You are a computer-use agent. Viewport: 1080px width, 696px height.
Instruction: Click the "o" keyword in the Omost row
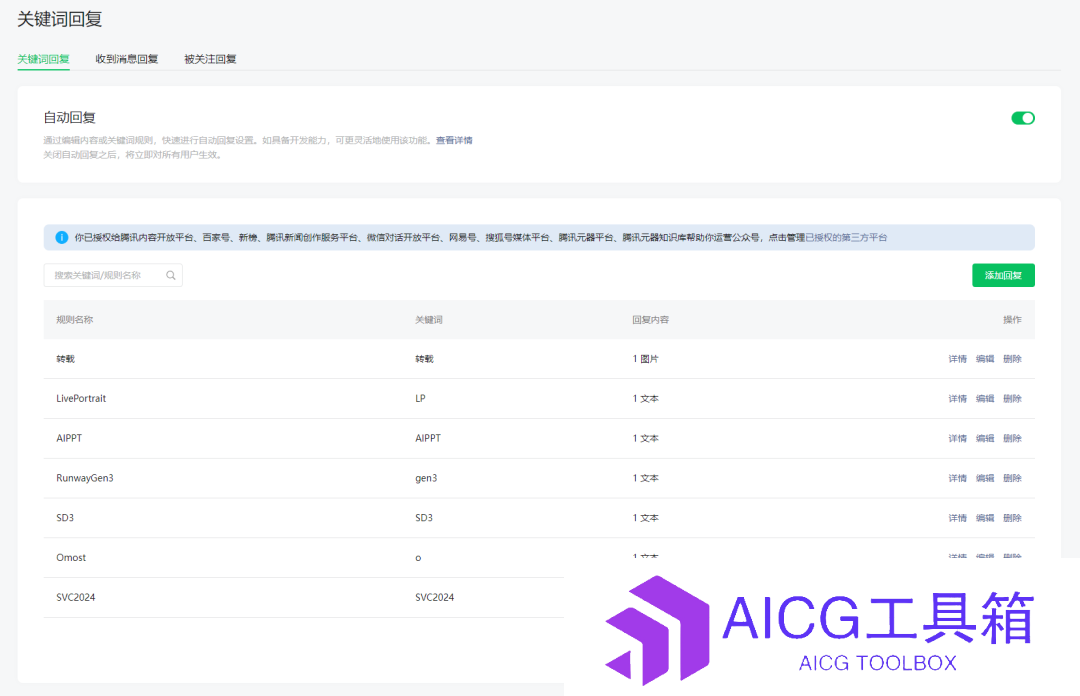click(418, 558)
